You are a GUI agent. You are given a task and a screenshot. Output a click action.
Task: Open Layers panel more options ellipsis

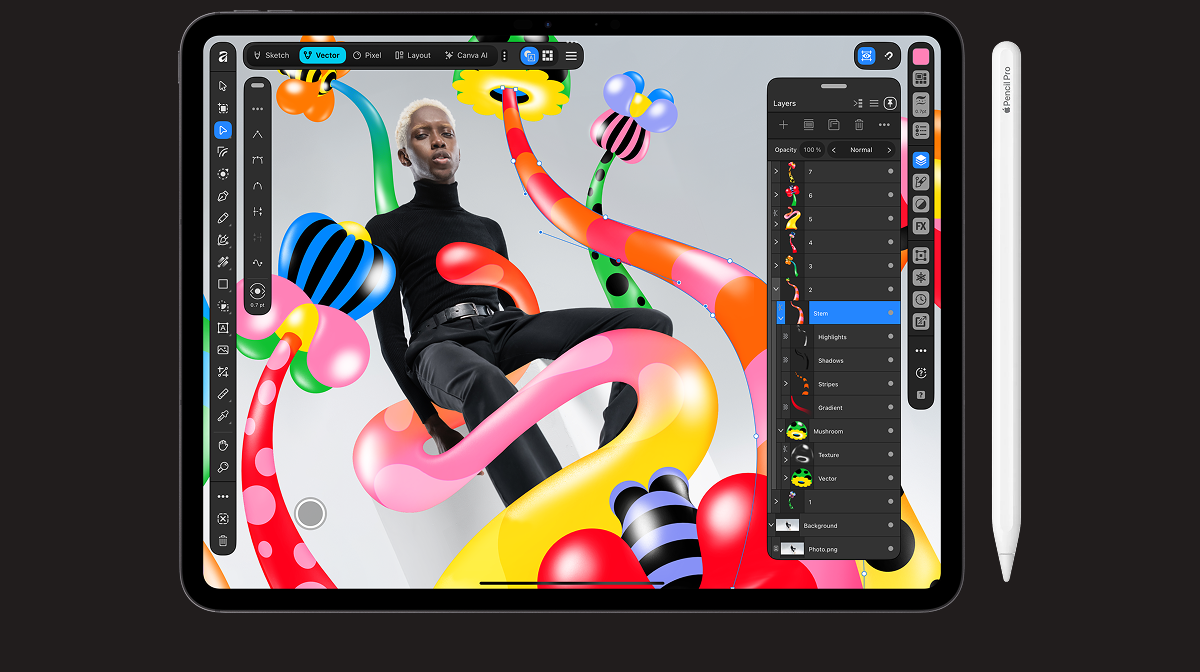(x=884, y=125)
